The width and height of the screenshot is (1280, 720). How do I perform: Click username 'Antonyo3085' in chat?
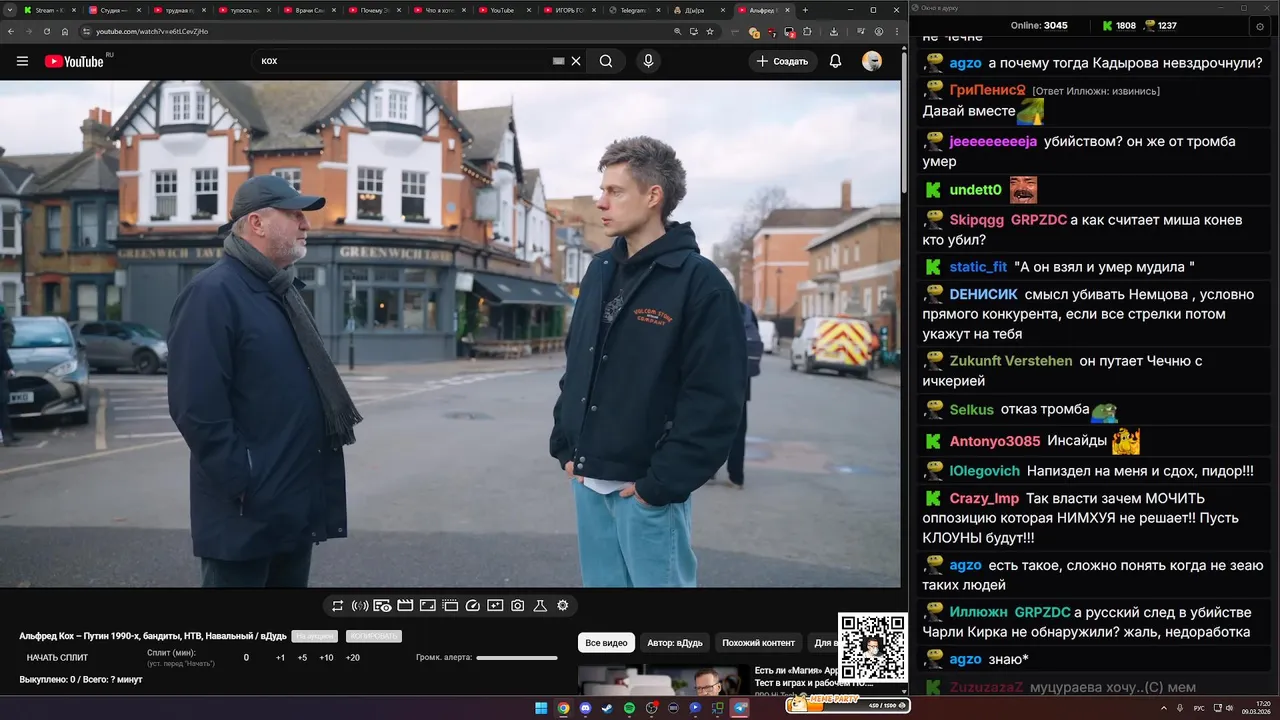[995, 441]
